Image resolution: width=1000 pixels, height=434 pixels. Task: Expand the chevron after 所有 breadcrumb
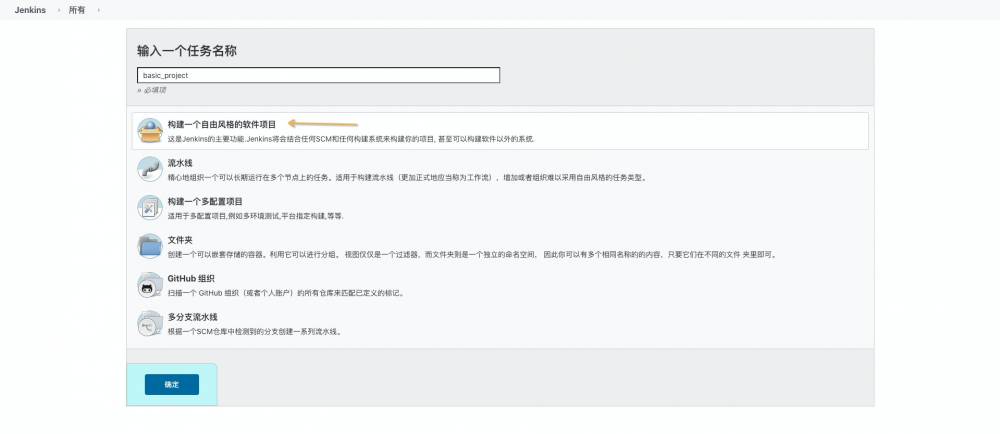pos(98,10)
